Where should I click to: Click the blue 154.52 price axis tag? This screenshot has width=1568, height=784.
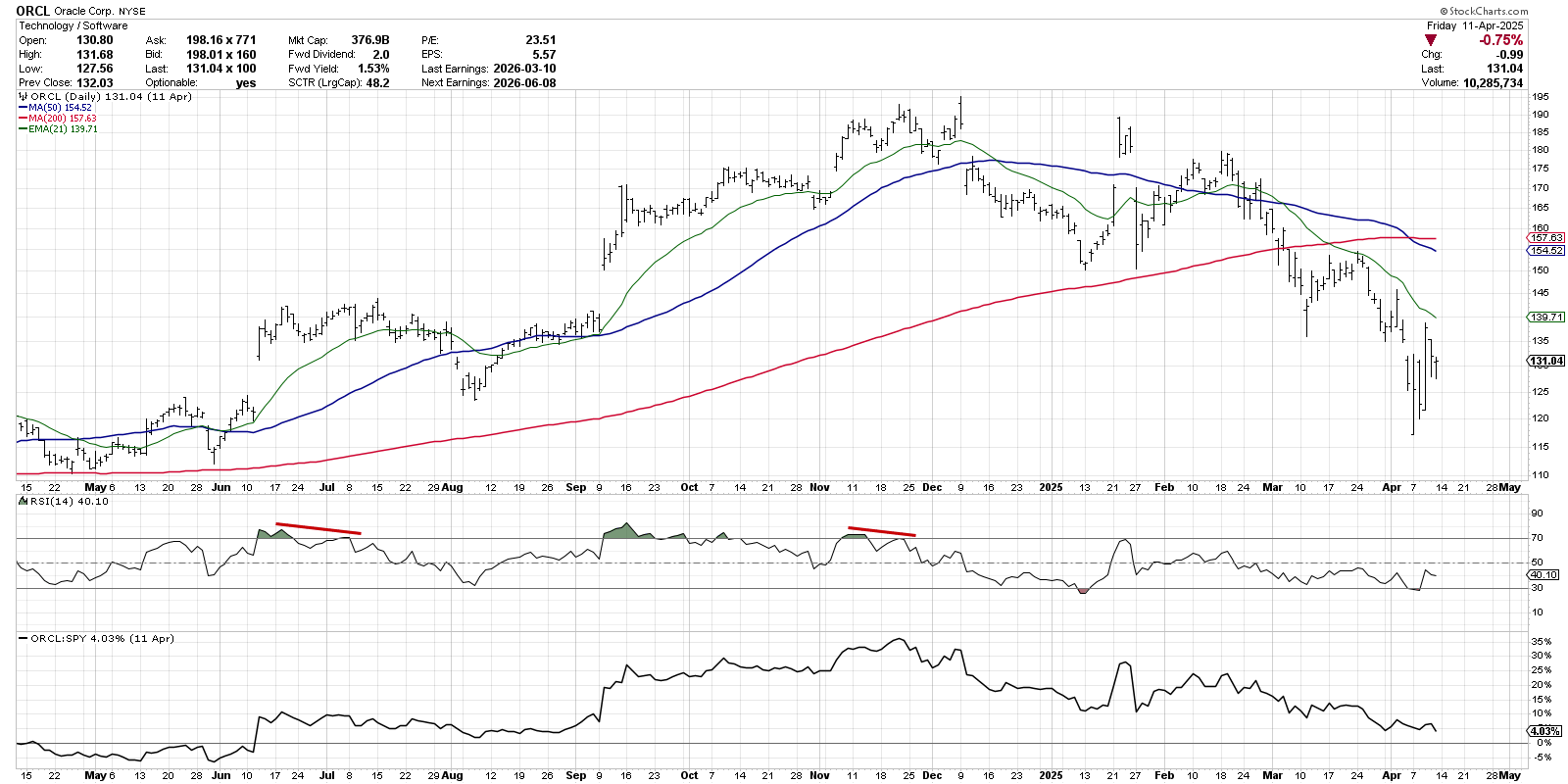pyautogui.click(x=1546, y=251)
